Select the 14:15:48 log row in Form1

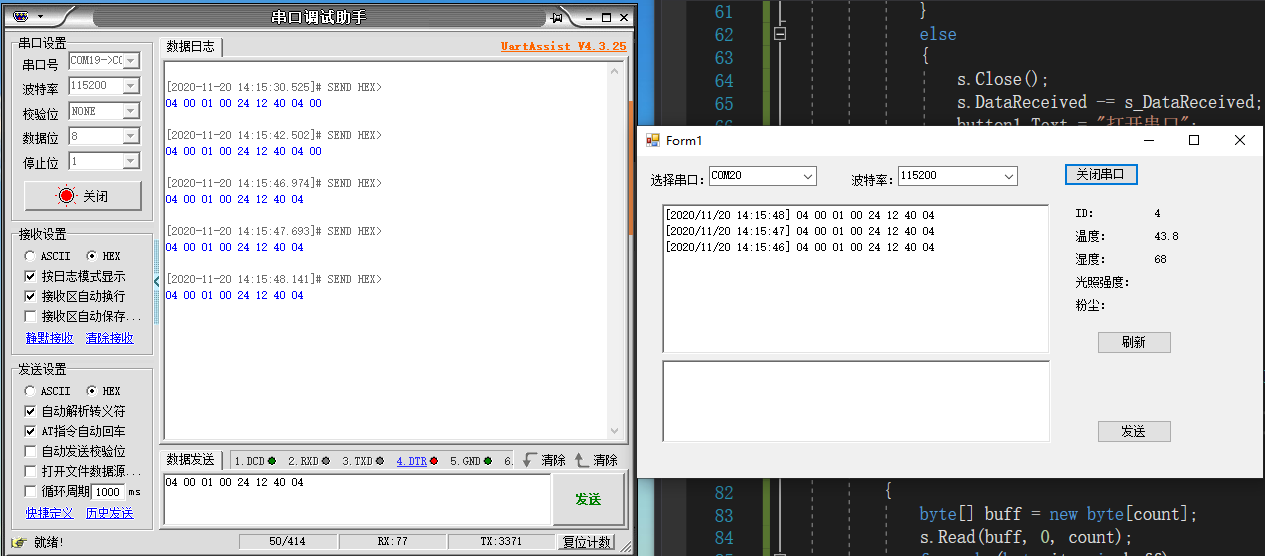[x=800, y=215]
